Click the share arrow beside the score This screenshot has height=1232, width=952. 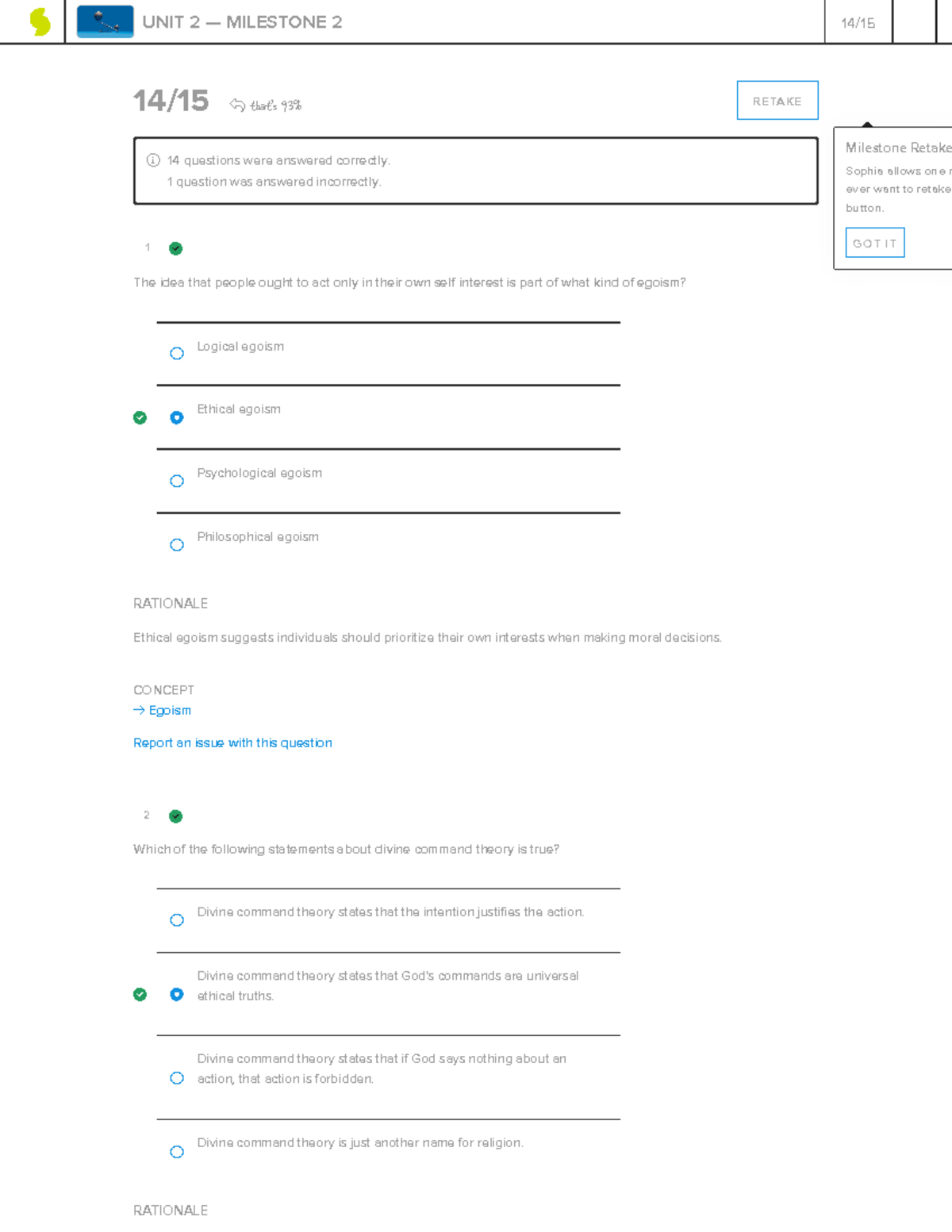[x=236, y=105]
